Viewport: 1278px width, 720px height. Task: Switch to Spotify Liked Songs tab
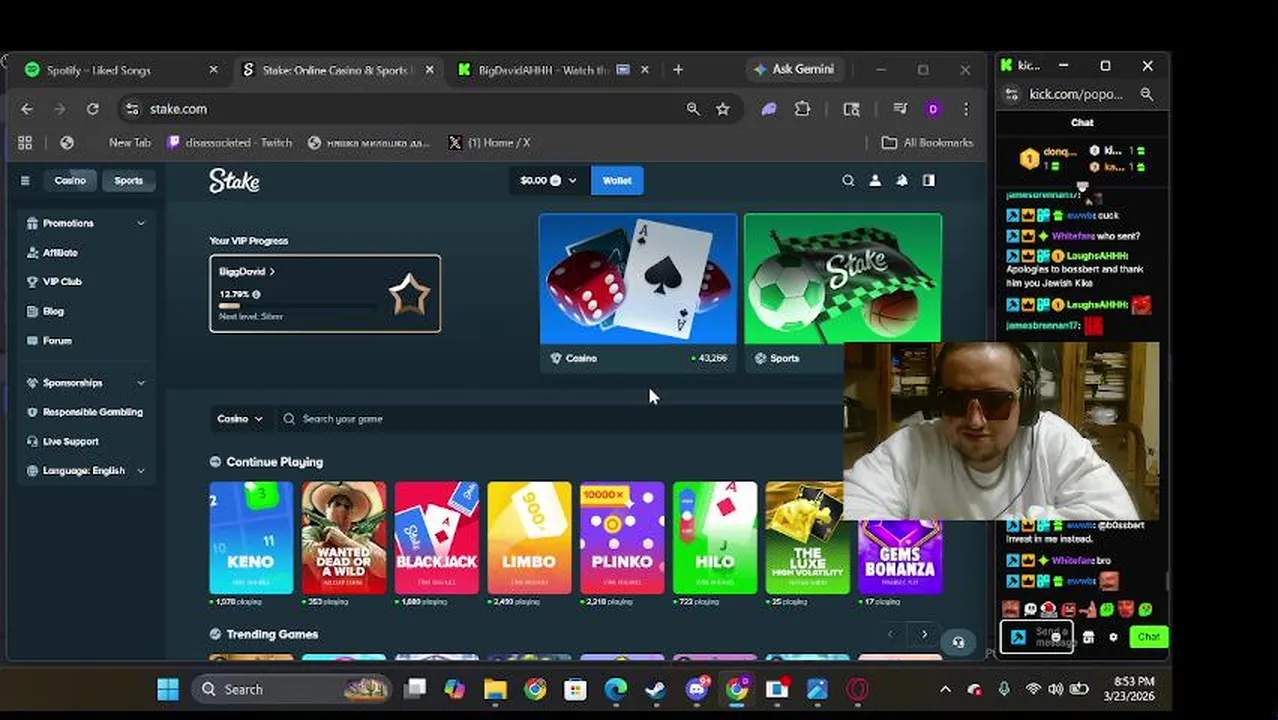pos(121,70)
